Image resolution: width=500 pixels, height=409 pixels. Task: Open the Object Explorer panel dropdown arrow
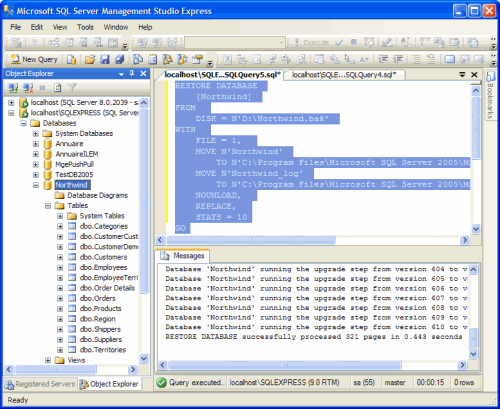point(121,74)
